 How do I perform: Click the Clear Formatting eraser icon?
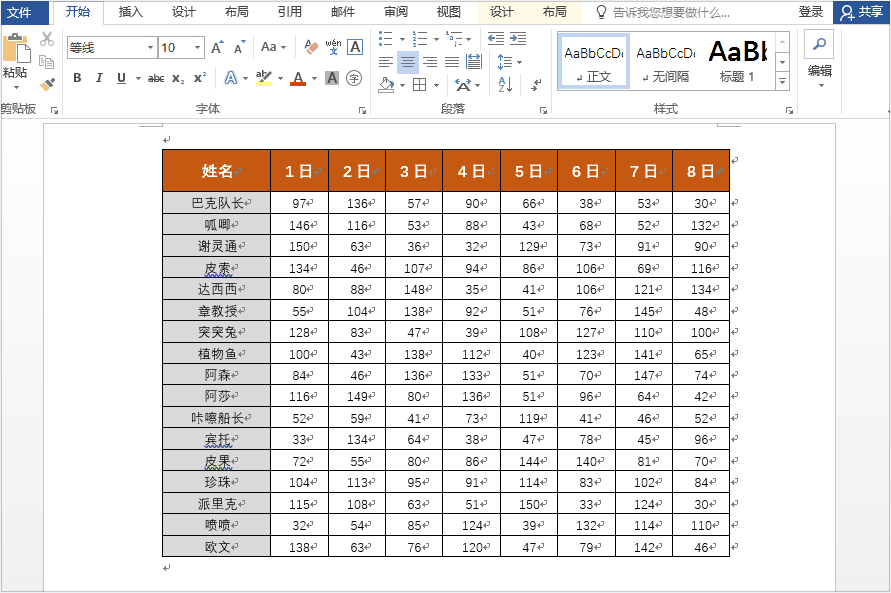(x=310, y=47)
